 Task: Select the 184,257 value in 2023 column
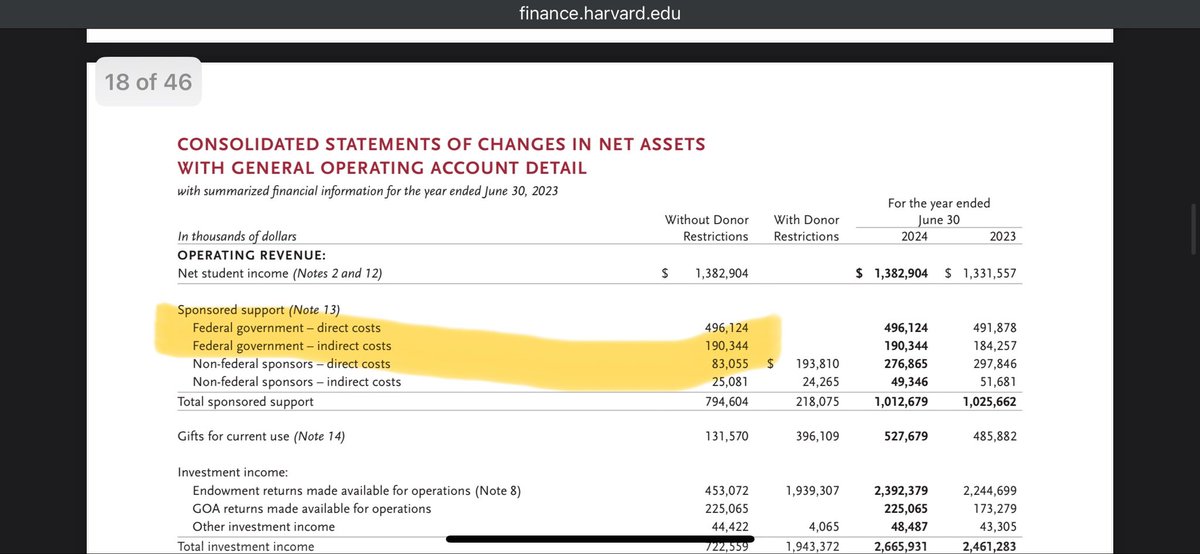click(x=996, y=346)
